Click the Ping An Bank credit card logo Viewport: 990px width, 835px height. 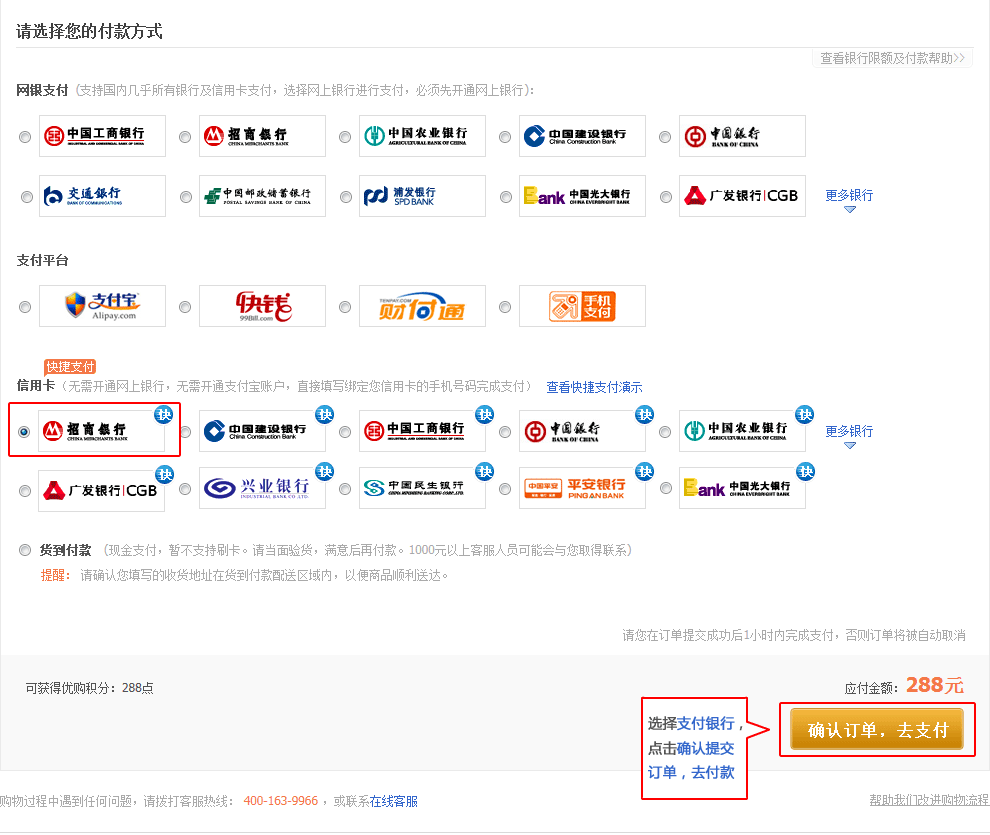[582, 489]
